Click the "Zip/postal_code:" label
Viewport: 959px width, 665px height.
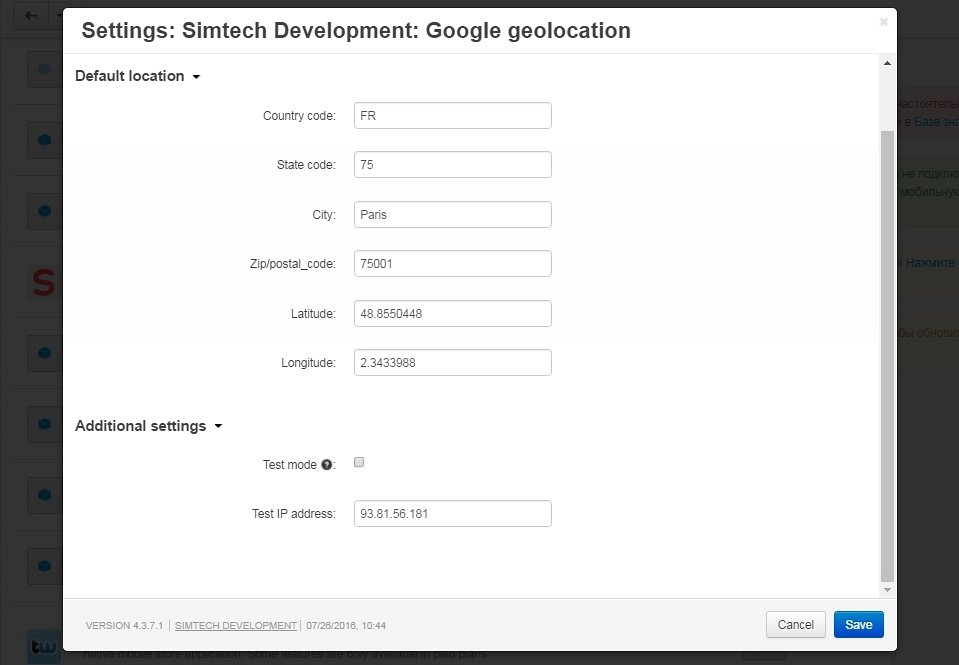[x=292, y=264]
